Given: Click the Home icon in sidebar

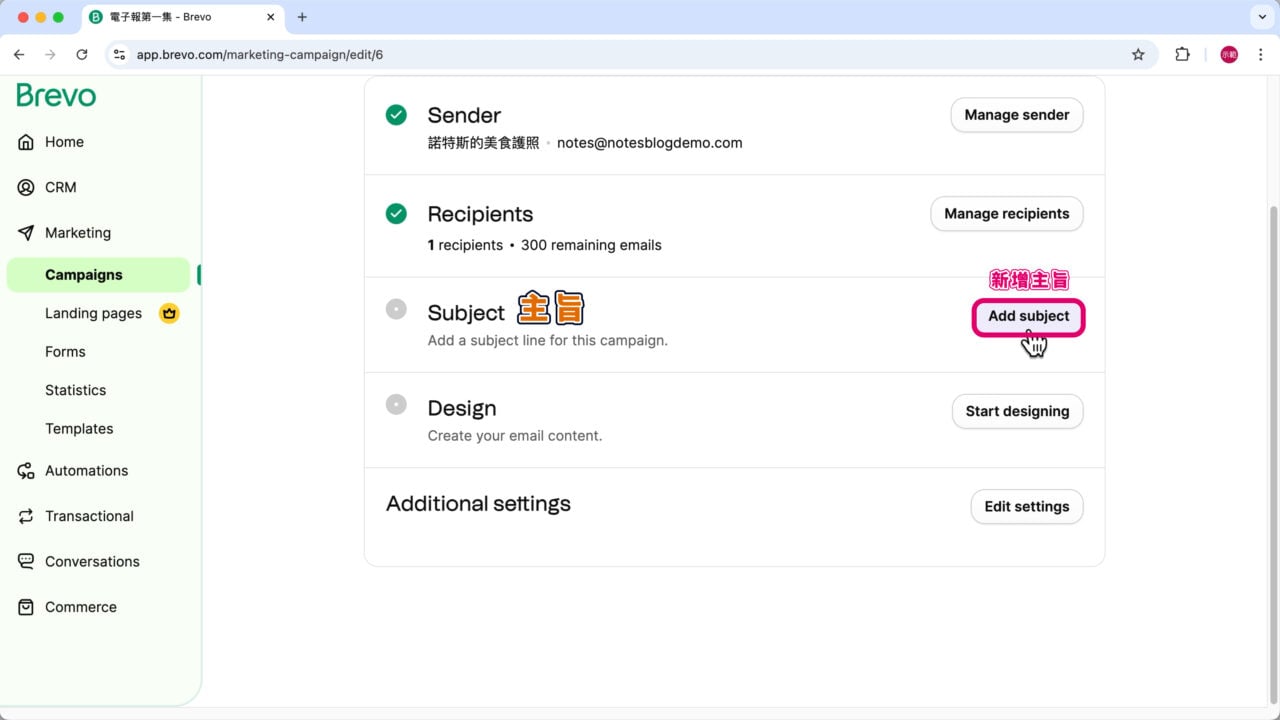Looking at the screenshot, I should [x=26, y=142].
